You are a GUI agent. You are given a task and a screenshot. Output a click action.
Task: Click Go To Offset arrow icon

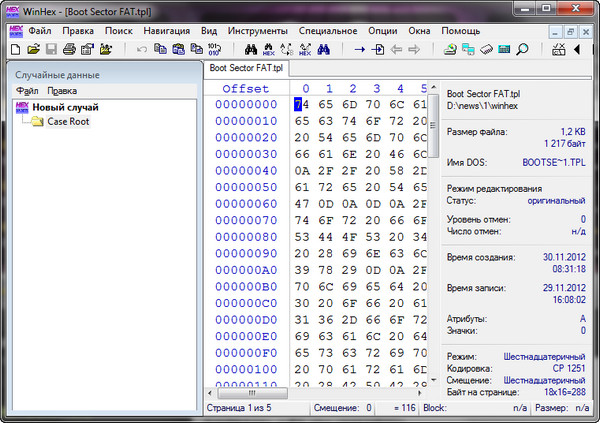(361, 49)
